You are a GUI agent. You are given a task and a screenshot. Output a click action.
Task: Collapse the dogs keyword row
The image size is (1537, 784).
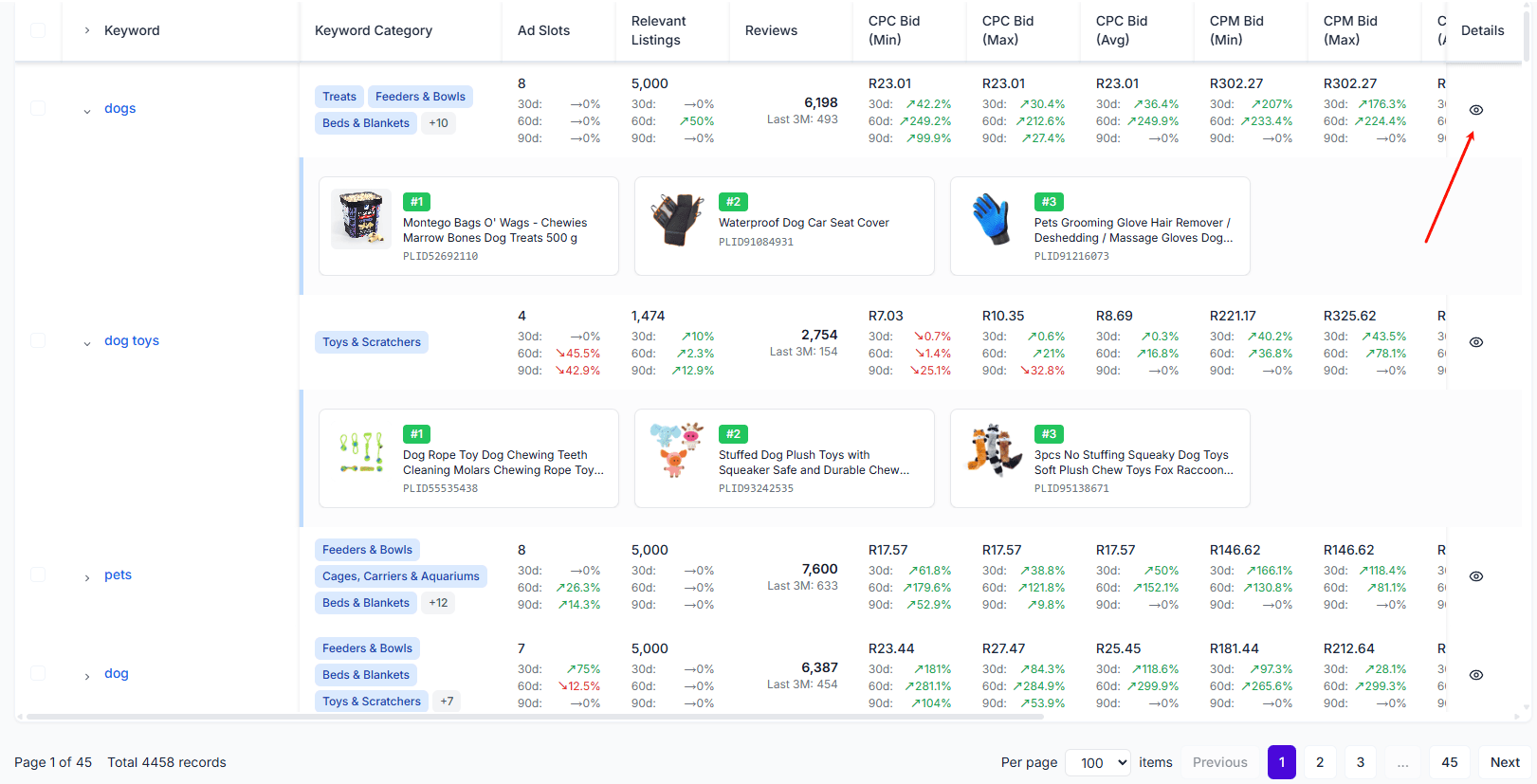87,111
